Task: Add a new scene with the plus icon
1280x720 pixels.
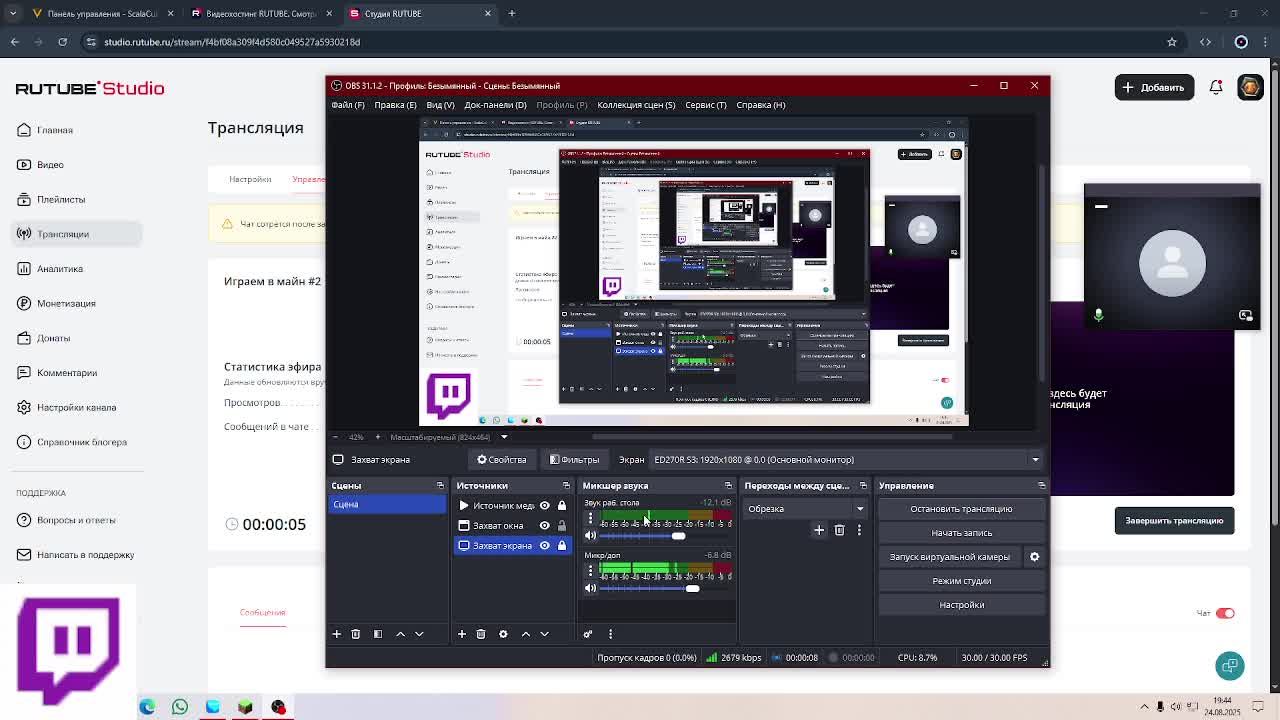Action: coord(337,634)
